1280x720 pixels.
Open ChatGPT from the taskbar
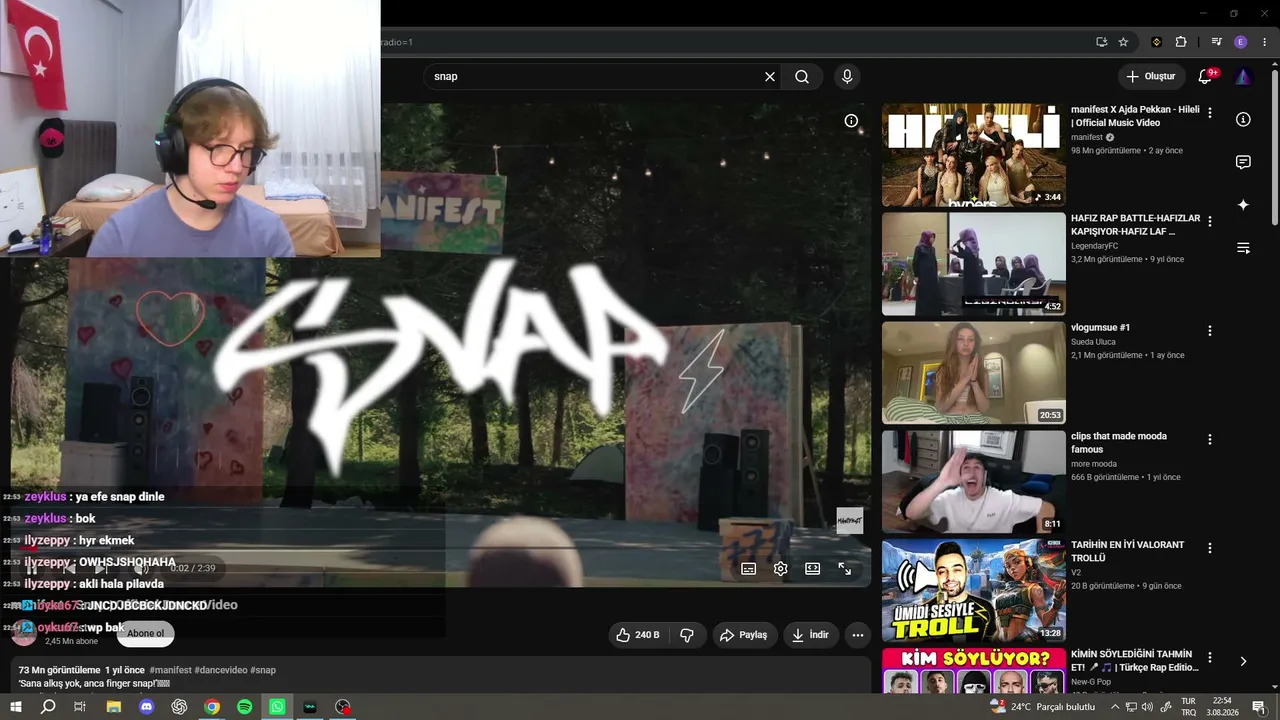coord(179,707)
